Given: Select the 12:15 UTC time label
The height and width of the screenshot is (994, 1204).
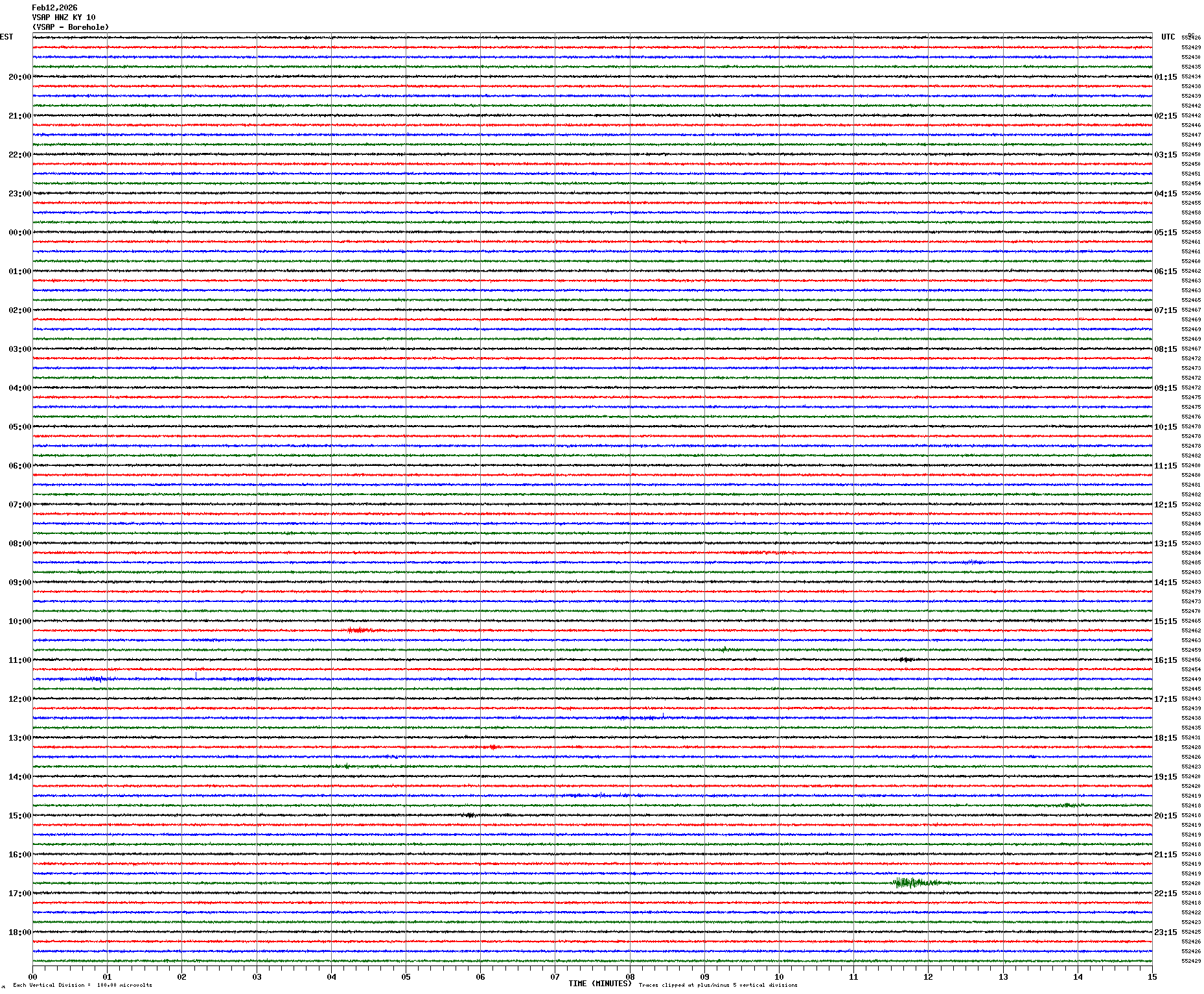Looking at the screenshot, I should pyautogui.click(x=1165, y=505).
